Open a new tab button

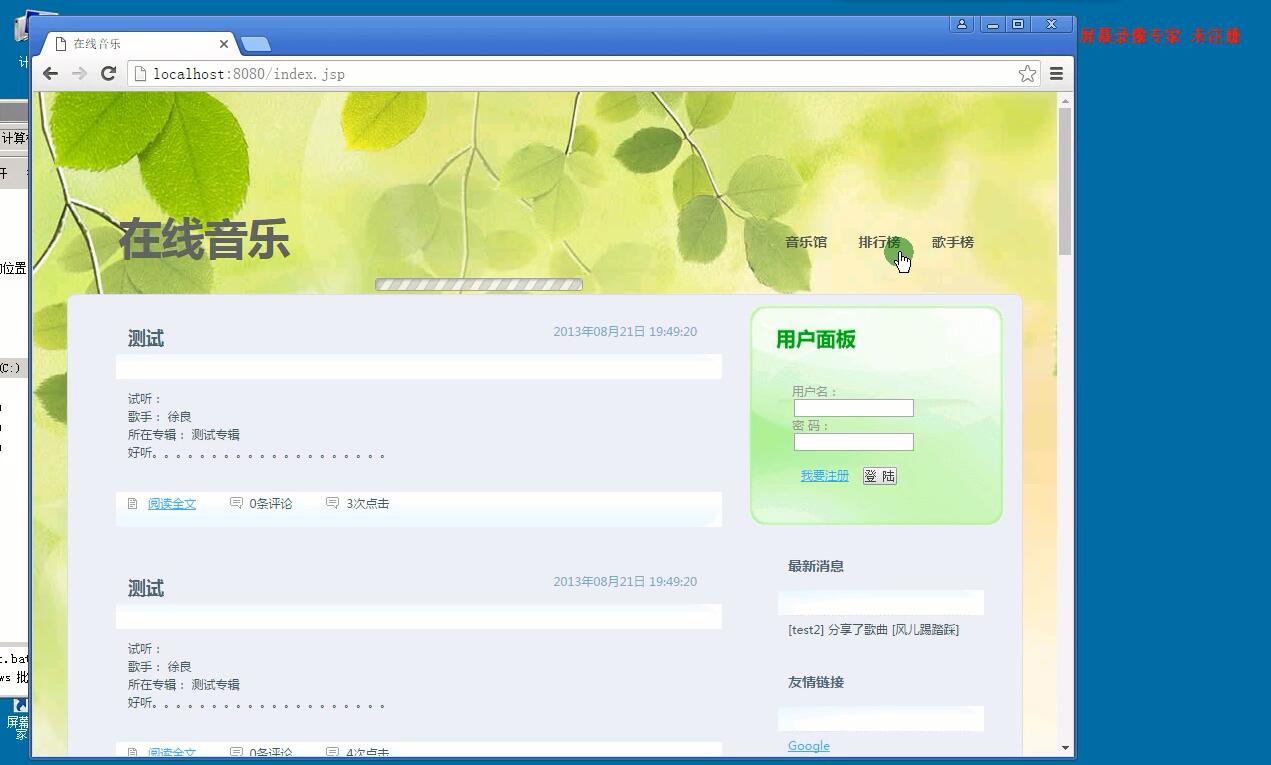coord(256,44)
